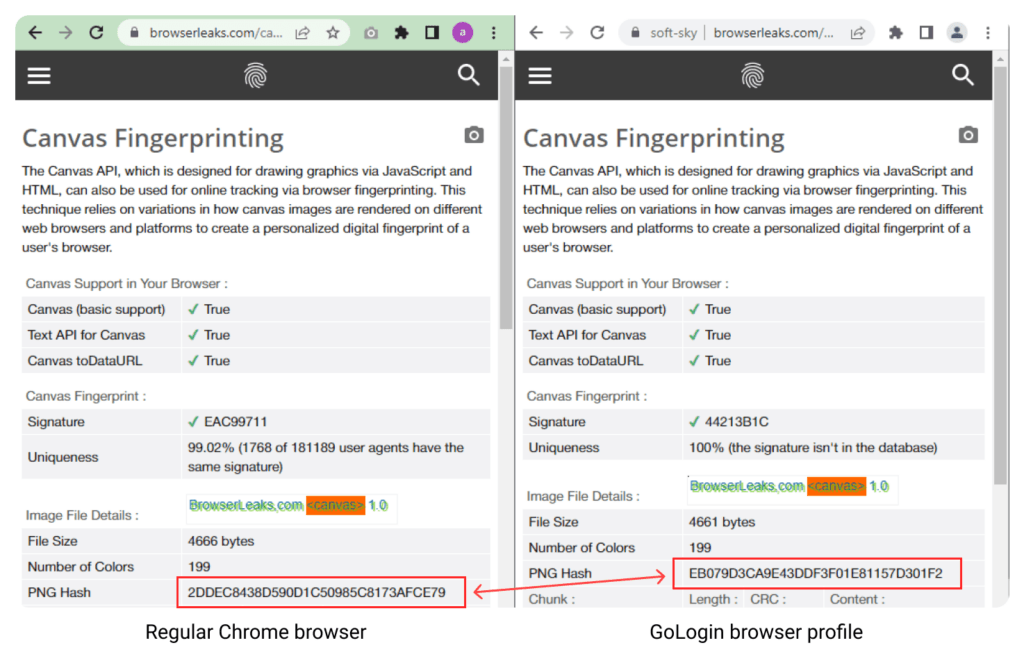Click fingerprint logo on right BrowserLeaks page
The image size is (1024, 661).
click(753, 76)
